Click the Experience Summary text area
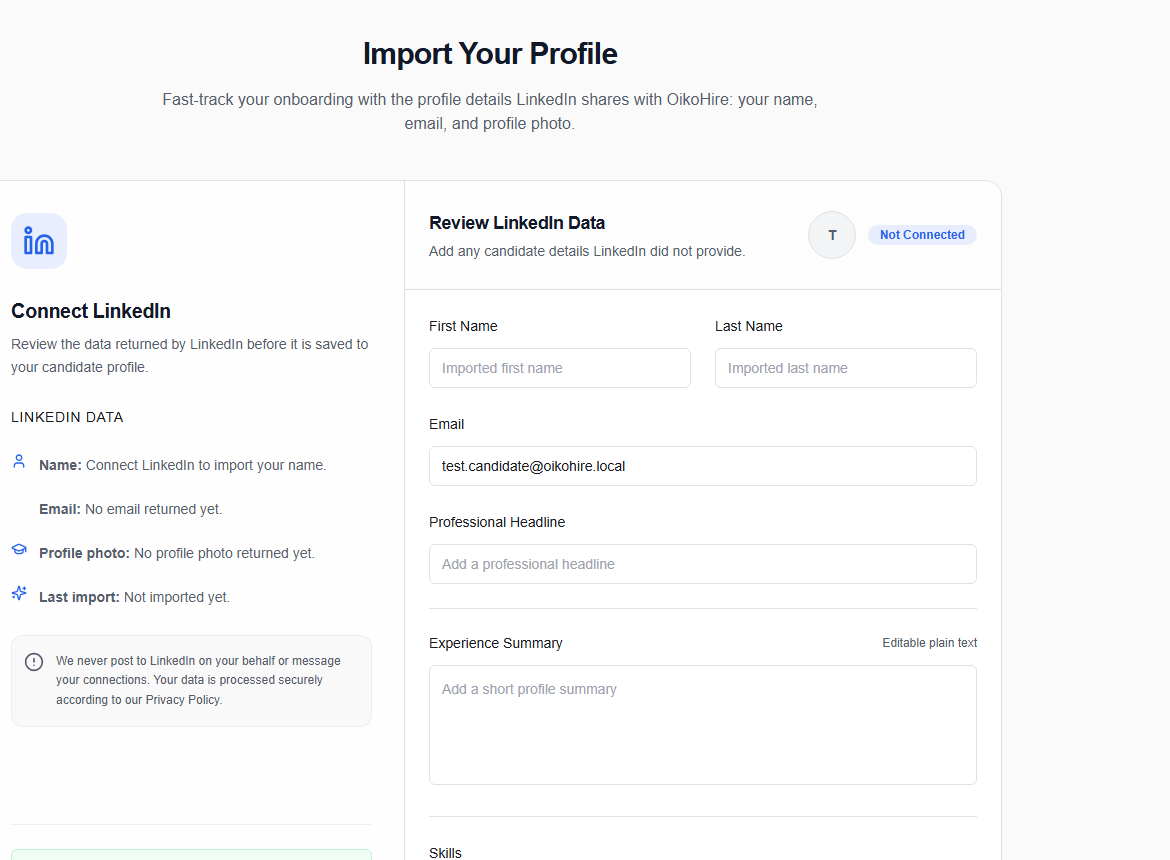 coord(703,725)
